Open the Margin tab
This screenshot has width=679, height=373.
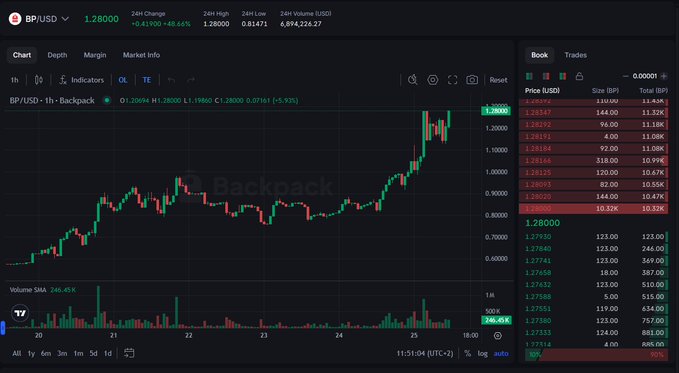point(95,55)
